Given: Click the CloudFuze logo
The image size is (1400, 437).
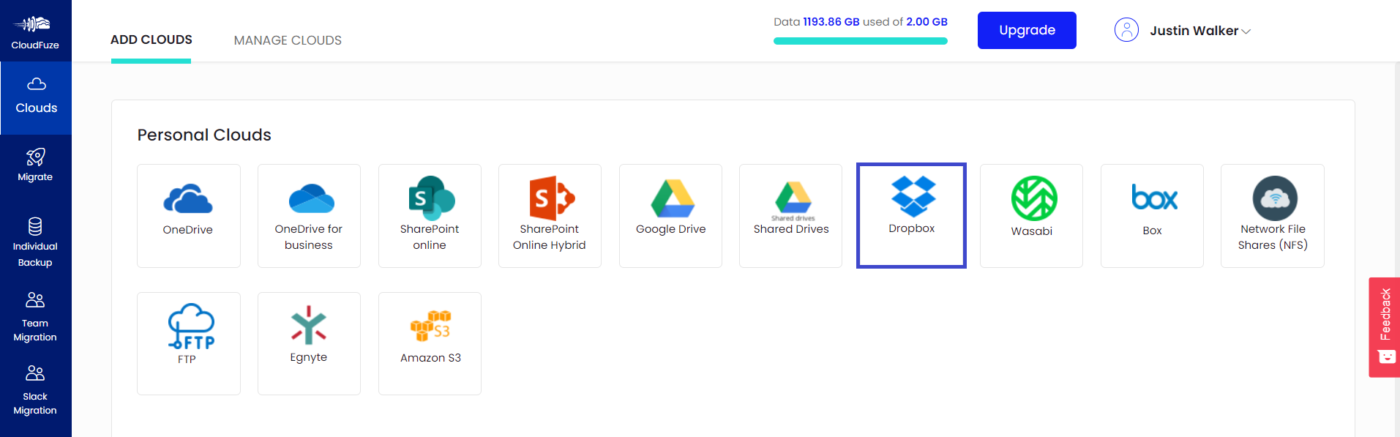Looking at the screenshot, I should pyautogui.click(x=35, y=30).
